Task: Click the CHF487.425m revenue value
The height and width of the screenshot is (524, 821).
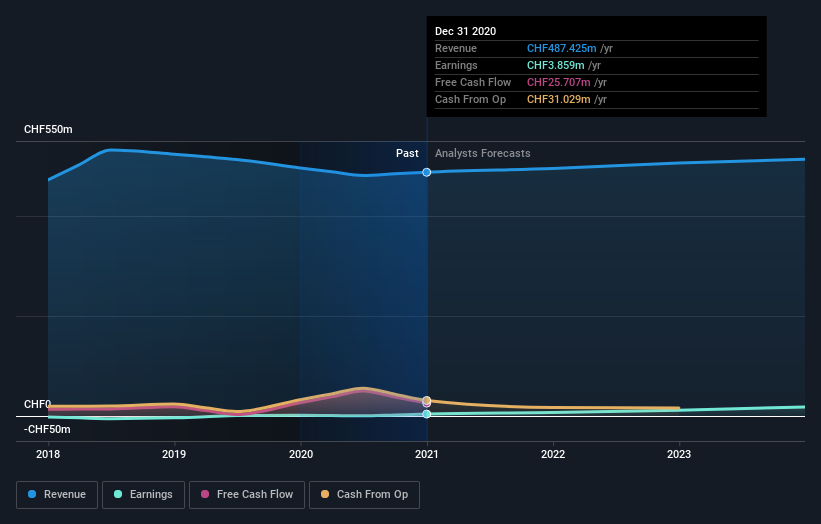Action: (x=561, y=48)
